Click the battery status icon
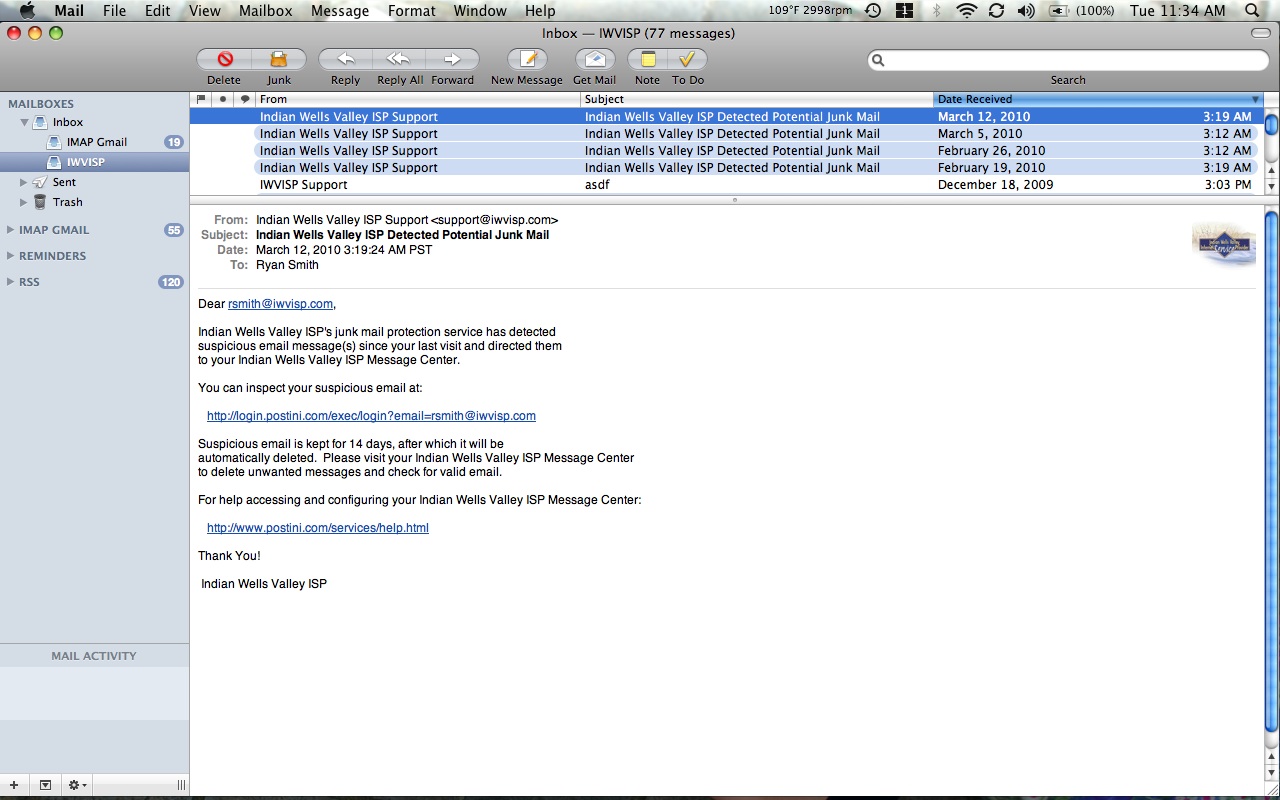1280x800 pixels. pyautogui.click(x=1057, y=11)
